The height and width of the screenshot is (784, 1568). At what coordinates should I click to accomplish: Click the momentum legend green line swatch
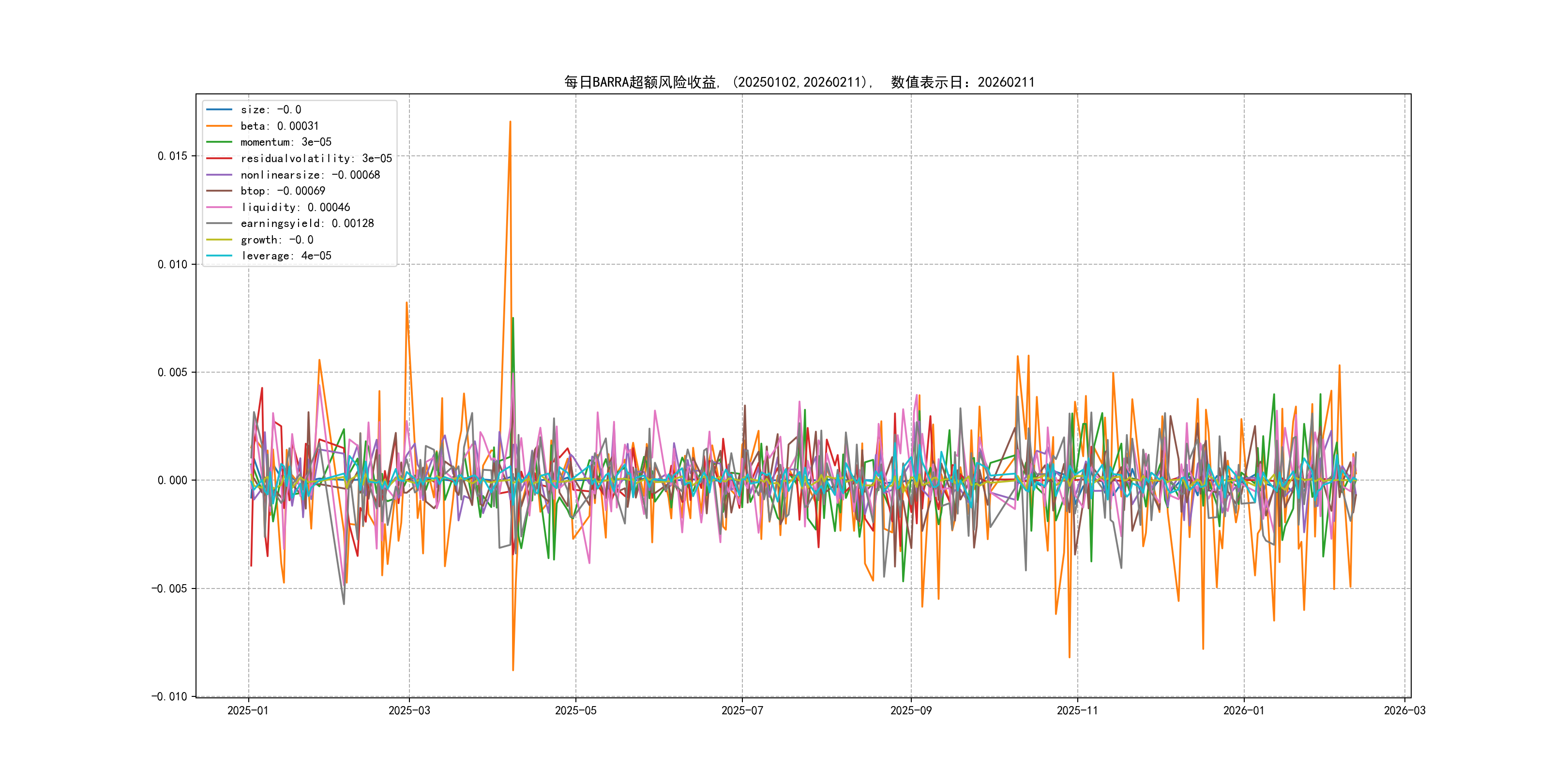(x=219, y=142)
